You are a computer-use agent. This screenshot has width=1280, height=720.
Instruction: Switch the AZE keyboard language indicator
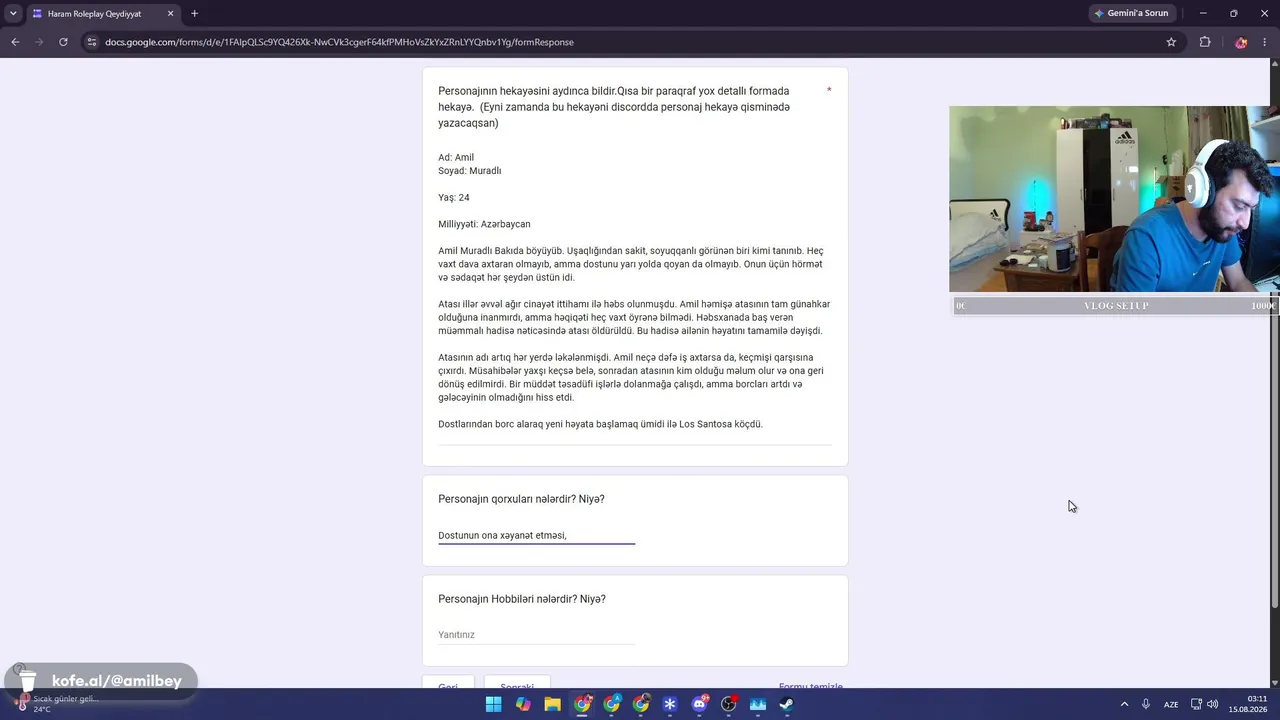[x=1170, y=704]
